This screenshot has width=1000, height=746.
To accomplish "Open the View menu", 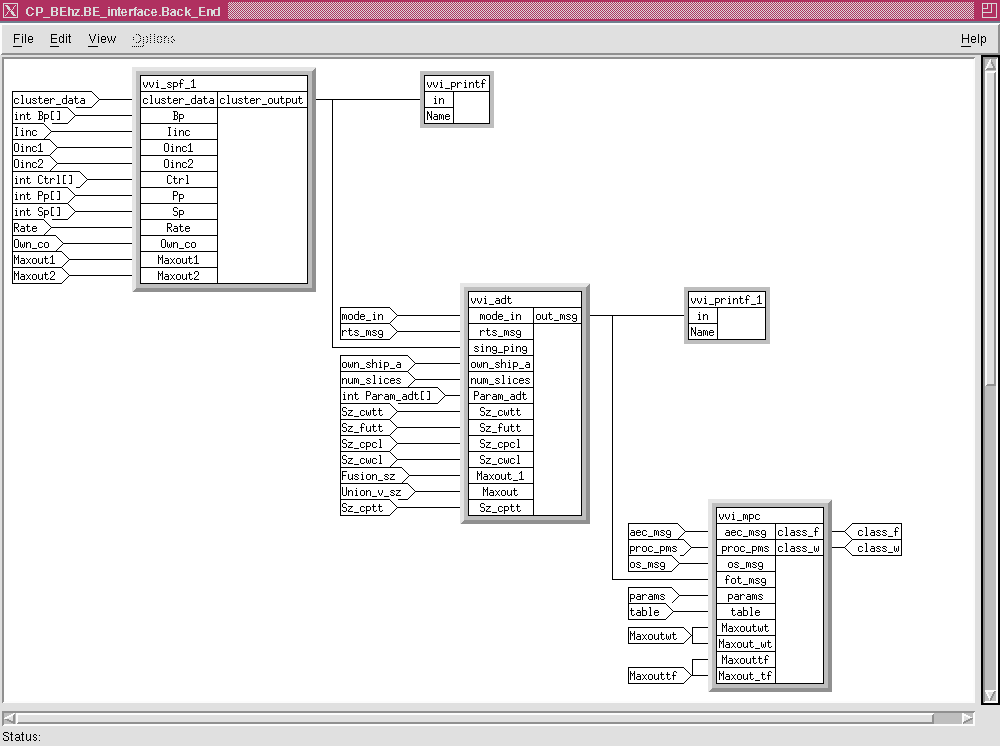I will coord(102,39).
